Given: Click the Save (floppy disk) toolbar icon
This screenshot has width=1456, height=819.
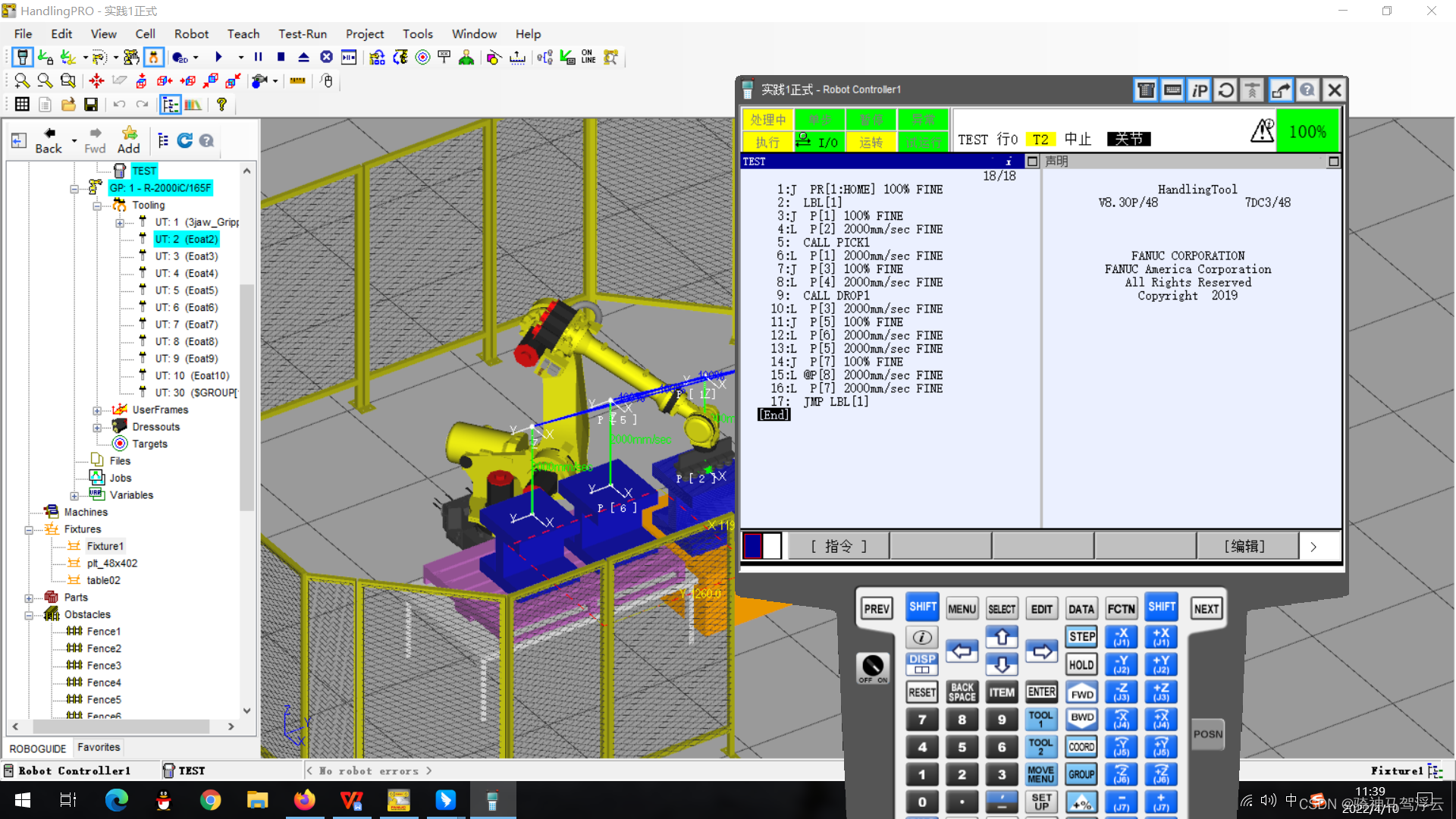Looking at the screenshot, I should click(91, 105).
